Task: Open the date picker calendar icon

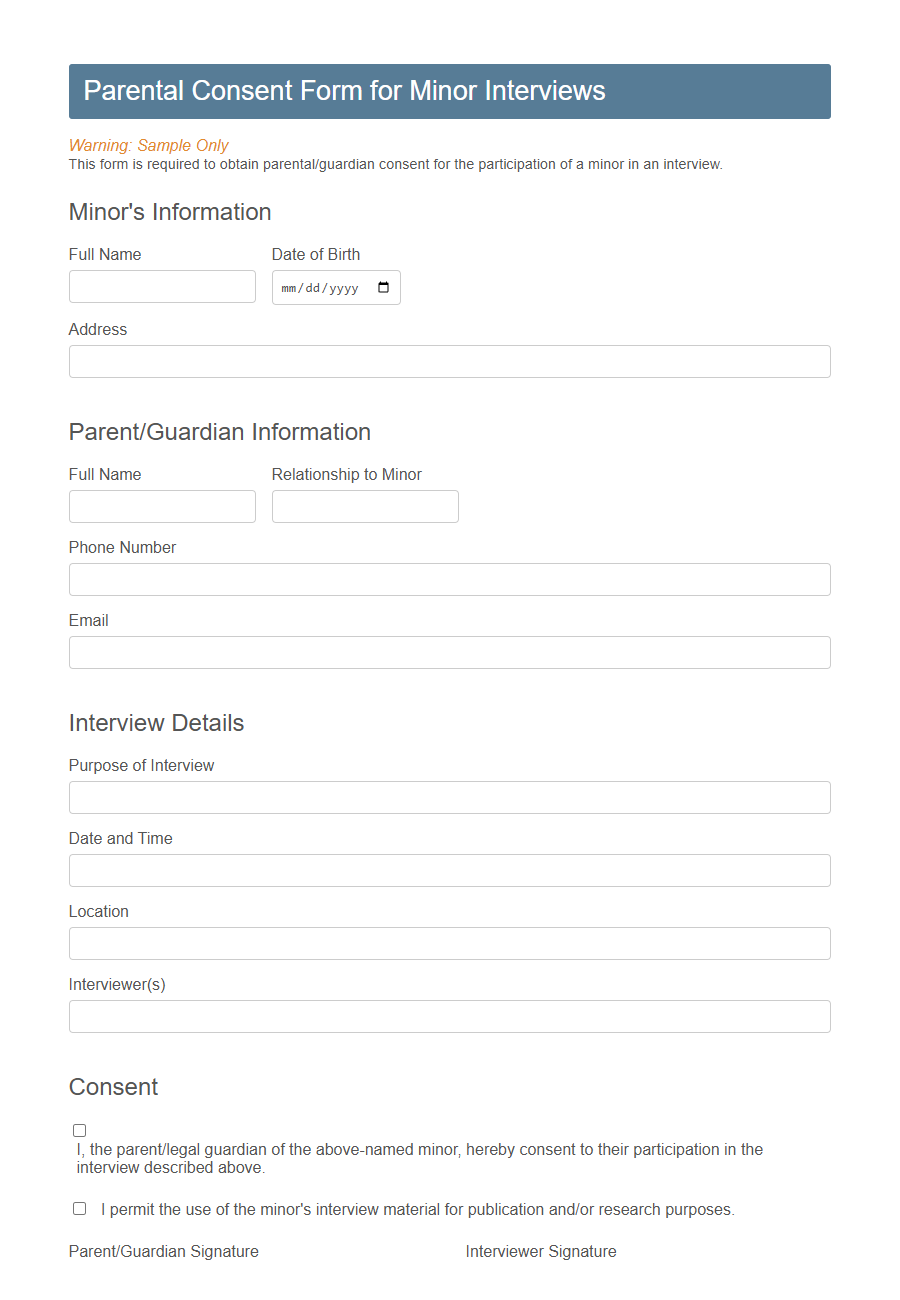Action: [x=384, y=287]
